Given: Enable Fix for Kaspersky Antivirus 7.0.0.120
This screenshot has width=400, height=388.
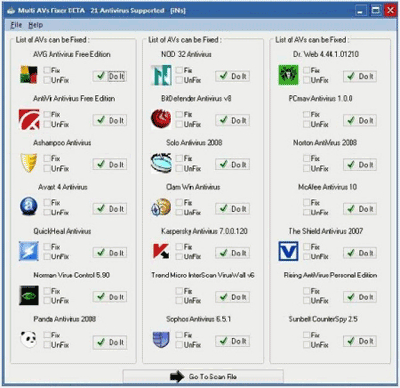Looking at the screenshot, I should point(179,247).
